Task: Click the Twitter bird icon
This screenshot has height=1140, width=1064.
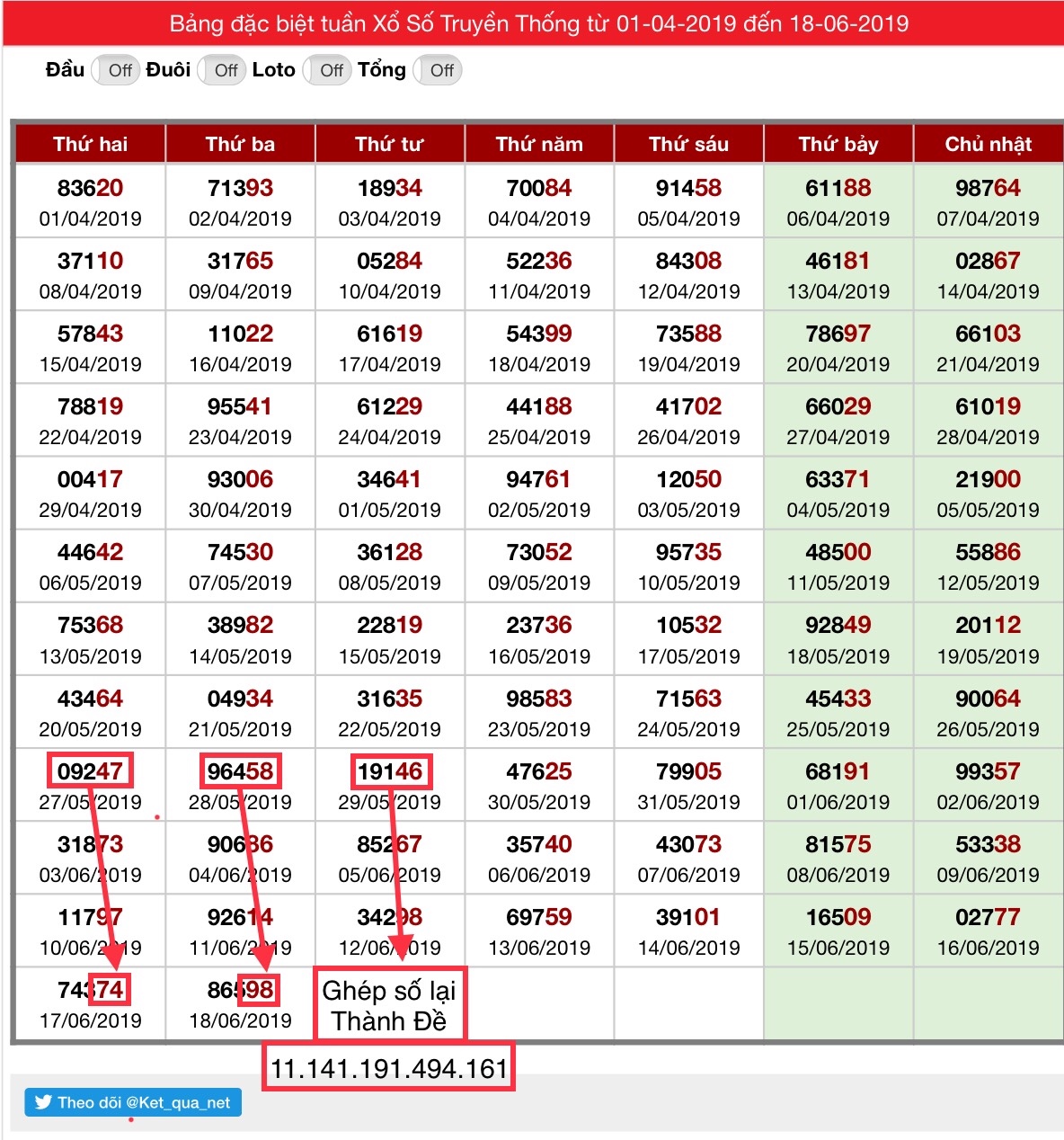Action: click(42, 1102)
